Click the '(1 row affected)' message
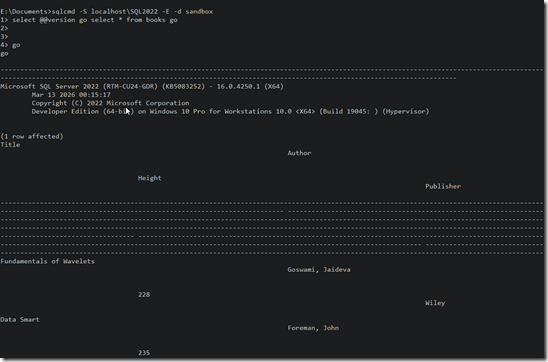Image resolution: width=548 pixels, height=362 pixels. click(x=32, y=136)
